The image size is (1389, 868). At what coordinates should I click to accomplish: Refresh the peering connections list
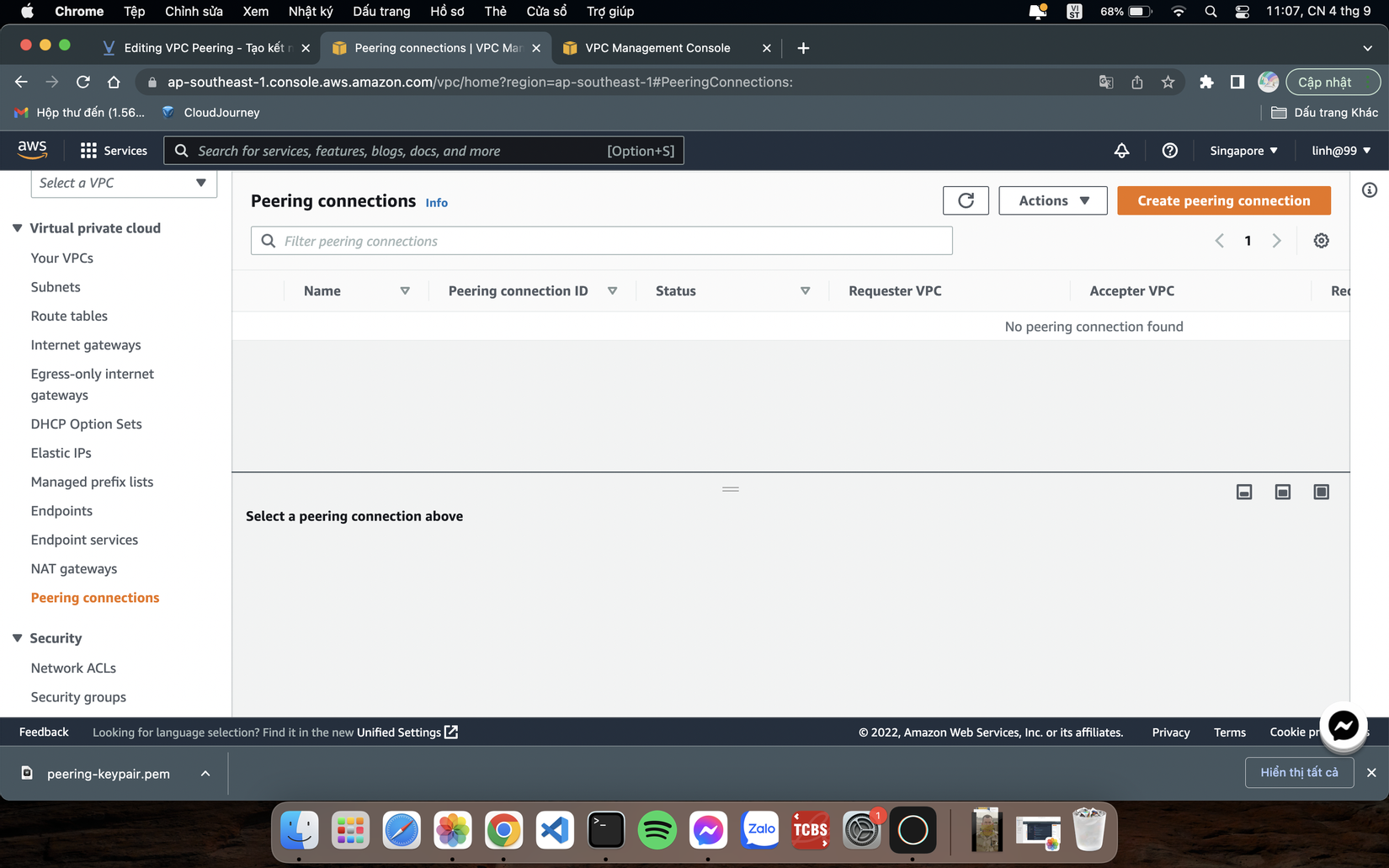click(x=966, y=200)
